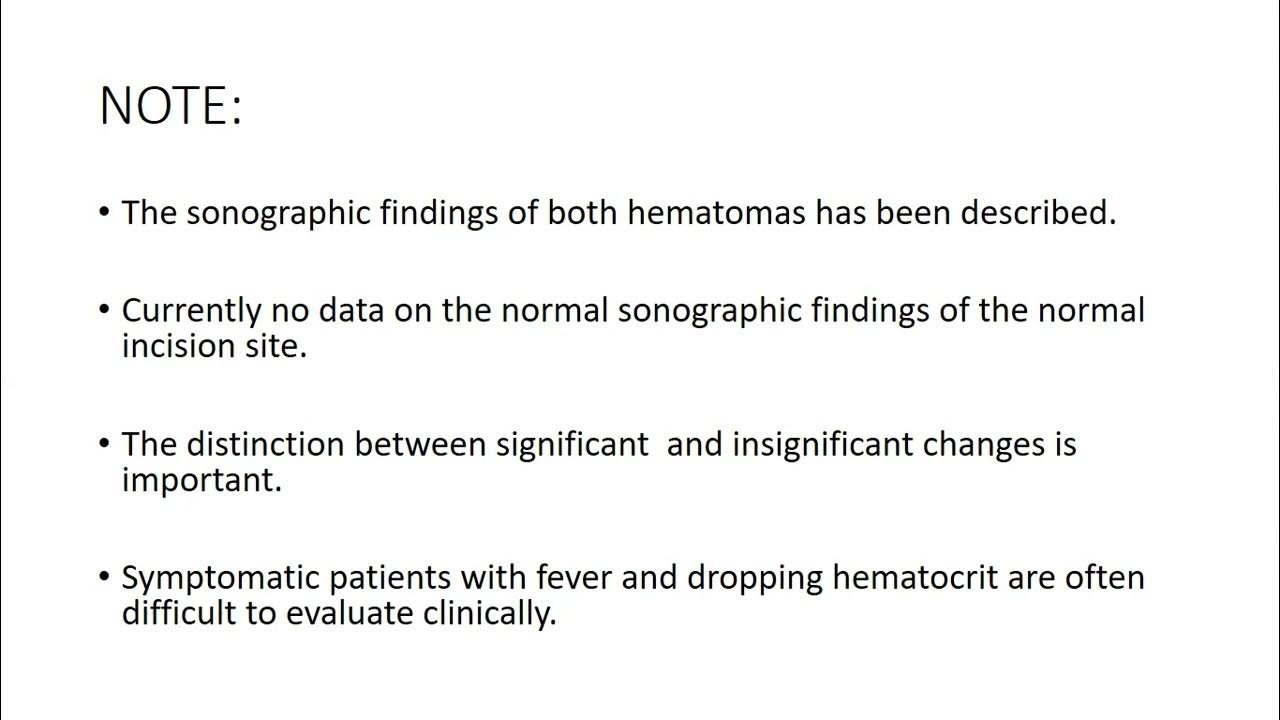Click the text "incision site."
The image size is (1280, 720).
[x=214, y=346]
